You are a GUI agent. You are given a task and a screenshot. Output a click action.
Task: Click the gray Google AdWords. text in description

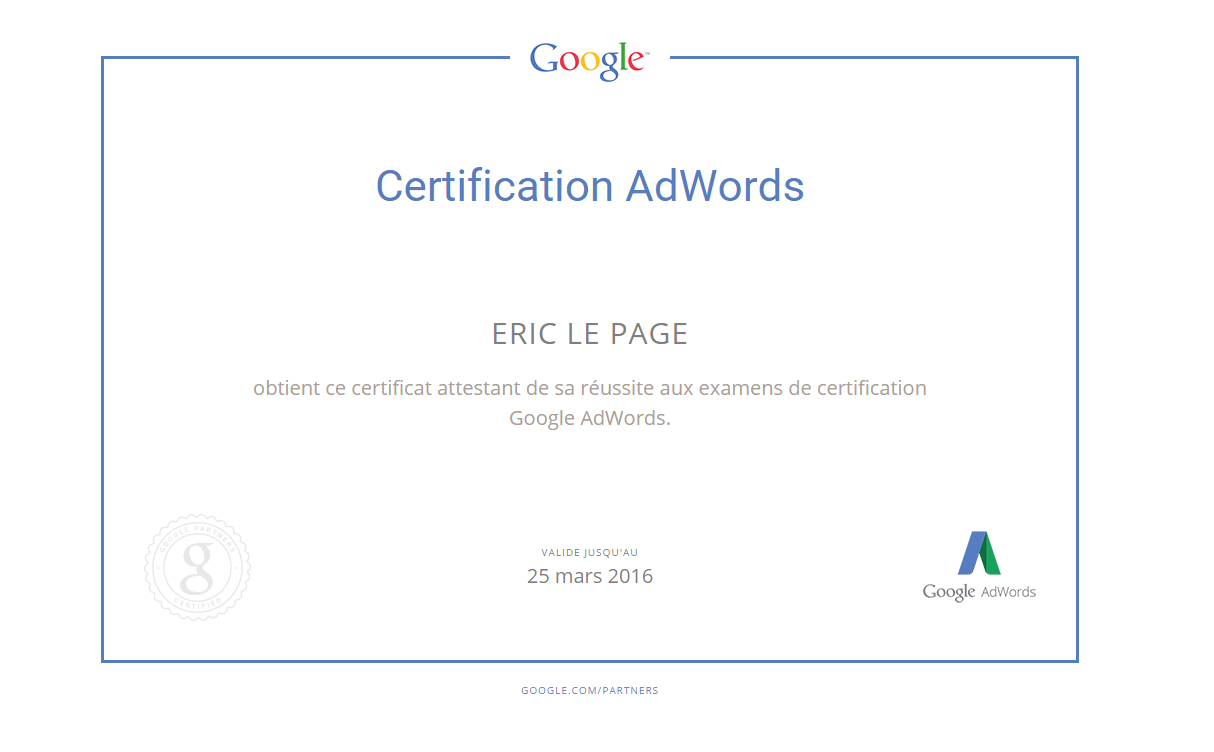click(589, 418)
